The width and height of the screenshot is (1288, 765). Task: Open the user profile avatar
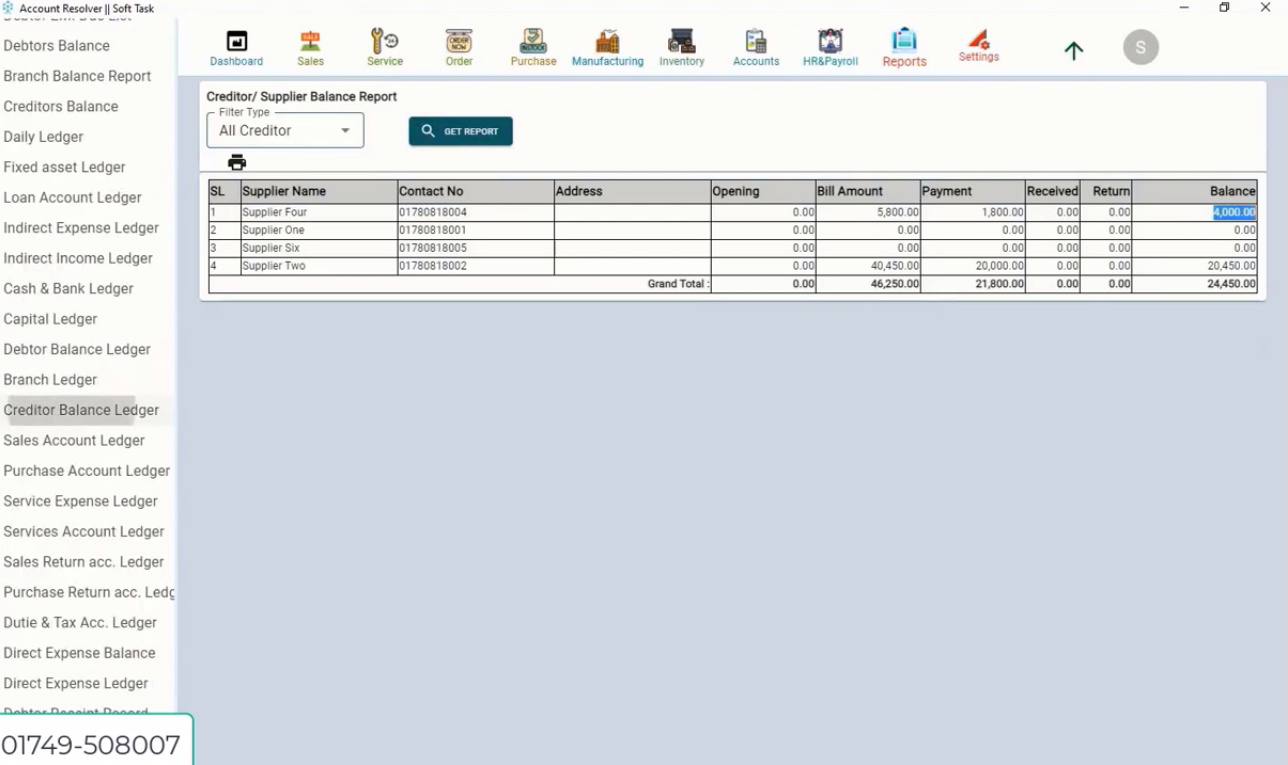(1140, 46)
